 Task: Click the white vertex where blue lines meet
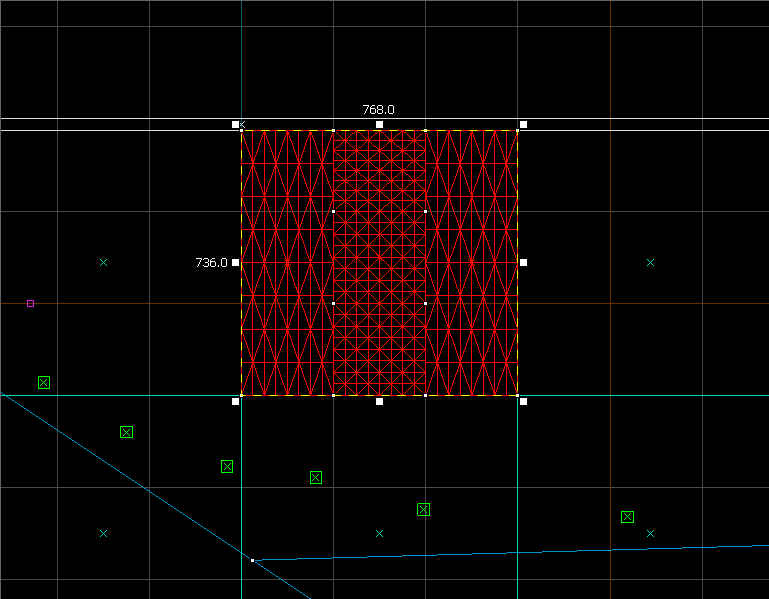[x=253, y=560]
